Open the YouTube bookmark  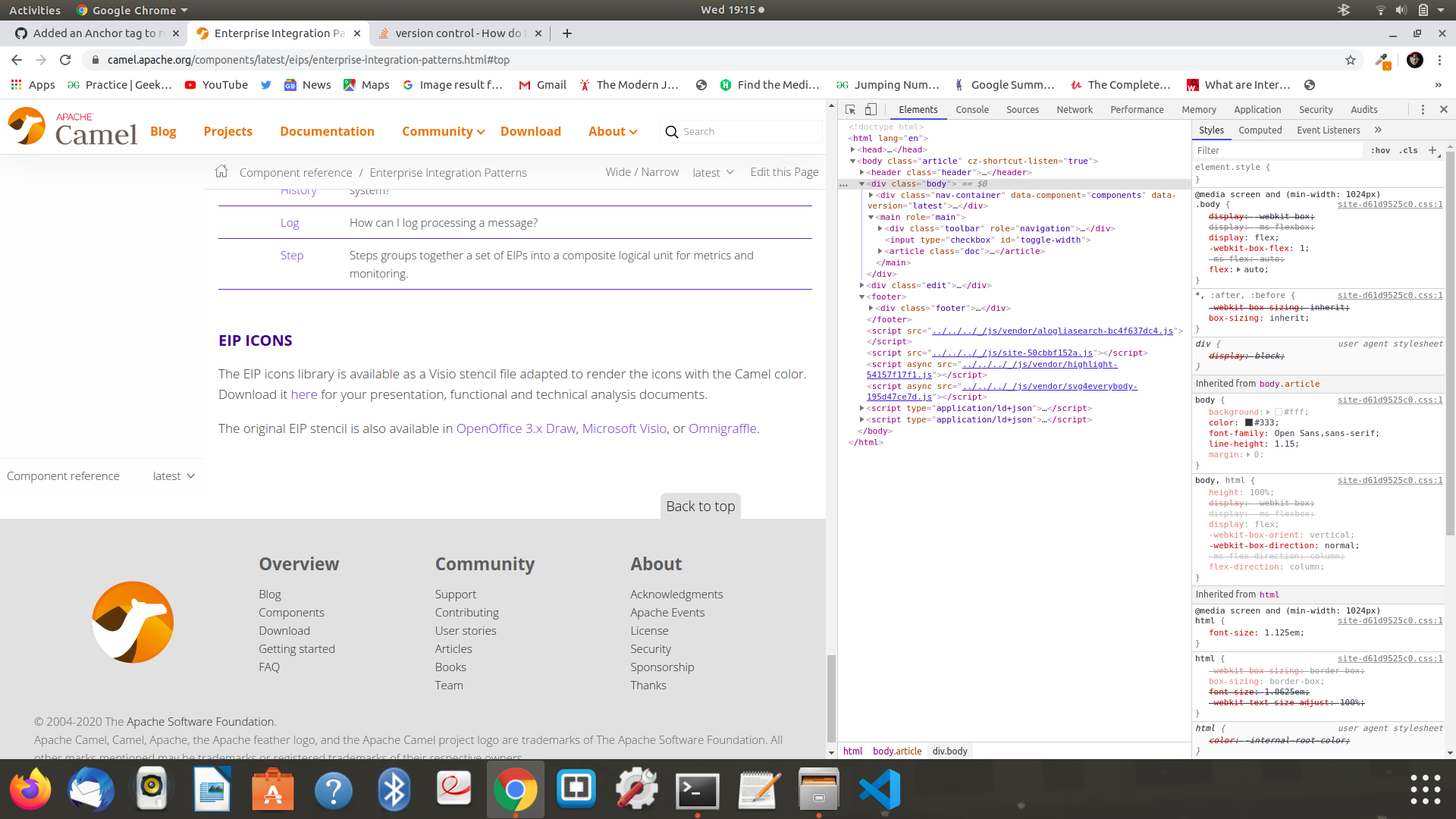[216, 85]
